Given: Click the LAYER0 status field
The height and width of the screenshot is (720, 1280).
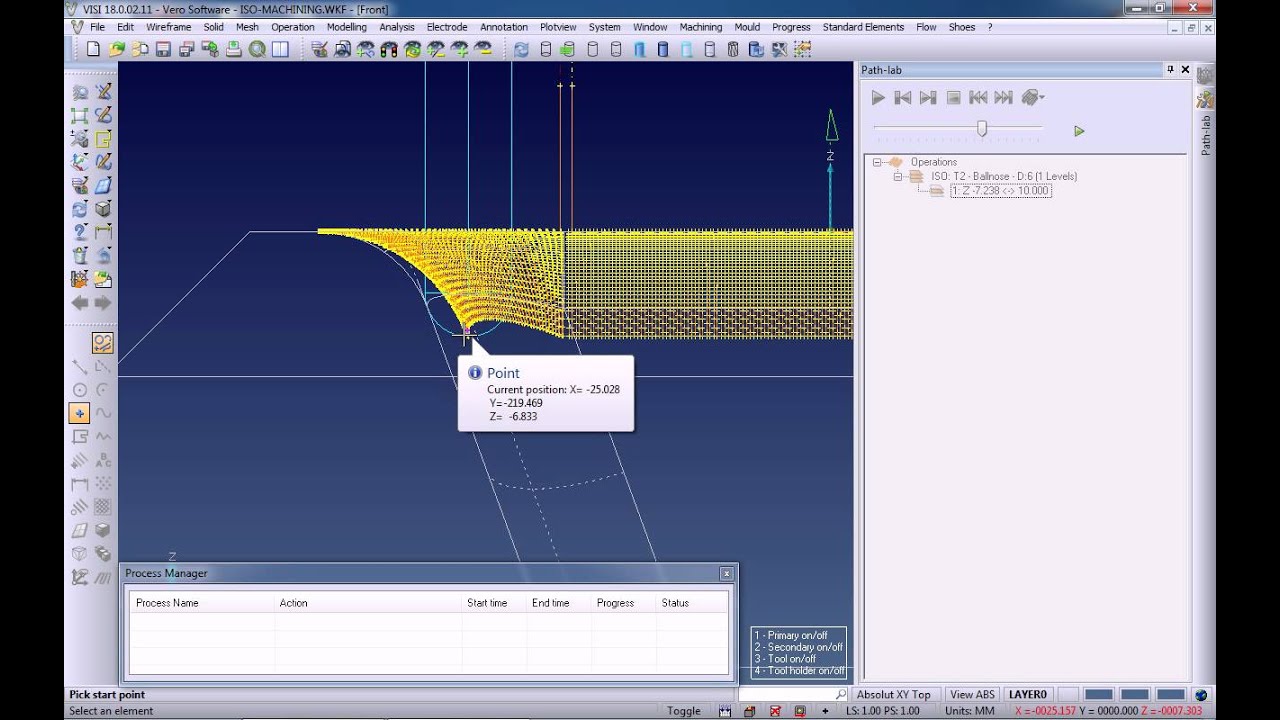Looking at the screenshot, I should (x=1027, y=694).
